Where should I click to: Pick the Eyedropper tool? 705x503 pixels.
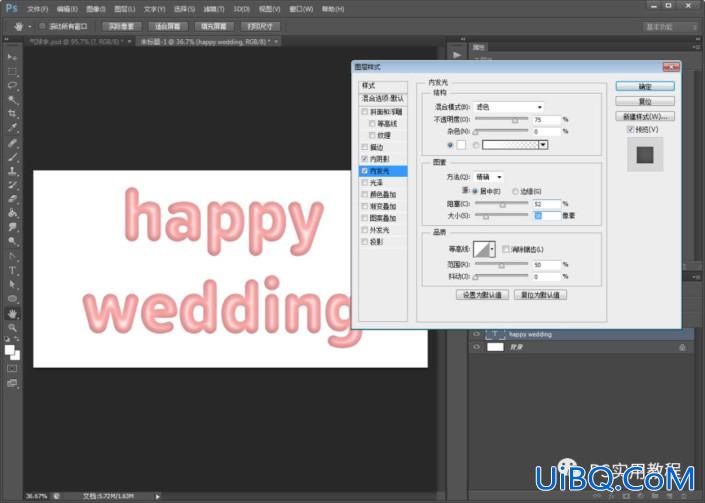tap(12, 128)
